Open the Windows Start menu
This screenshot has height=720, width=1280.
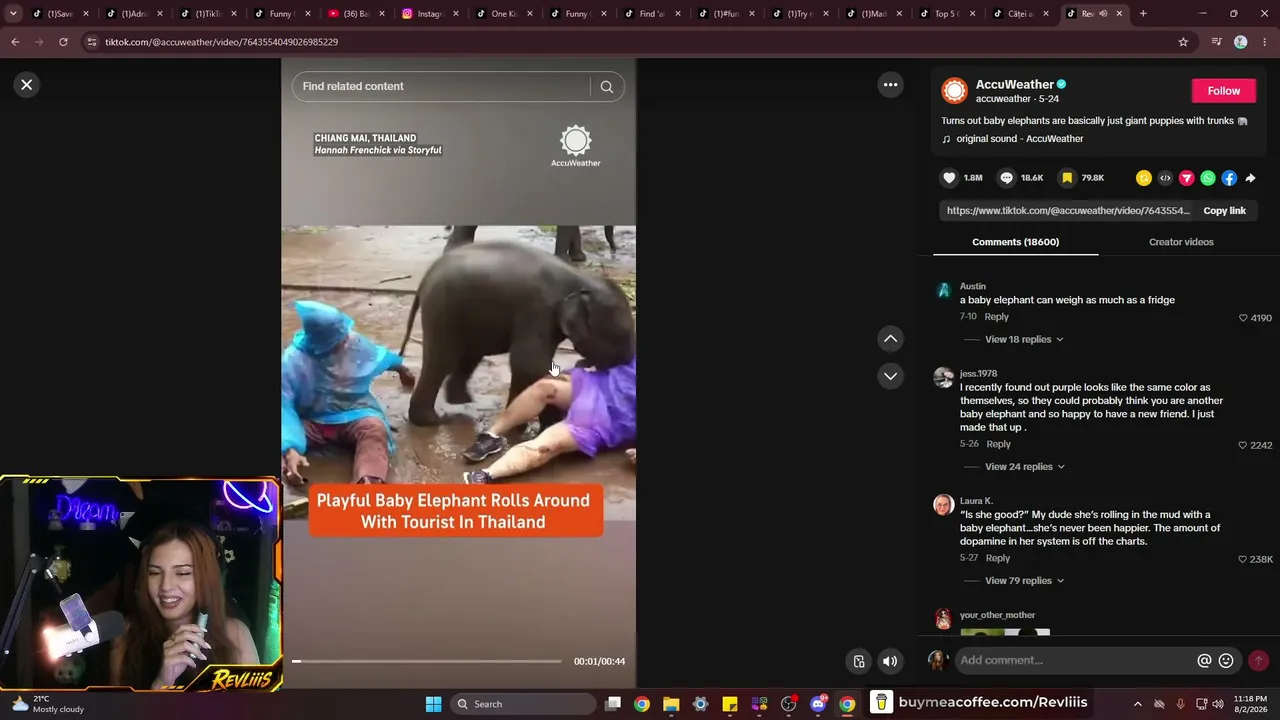coord(433,704)
